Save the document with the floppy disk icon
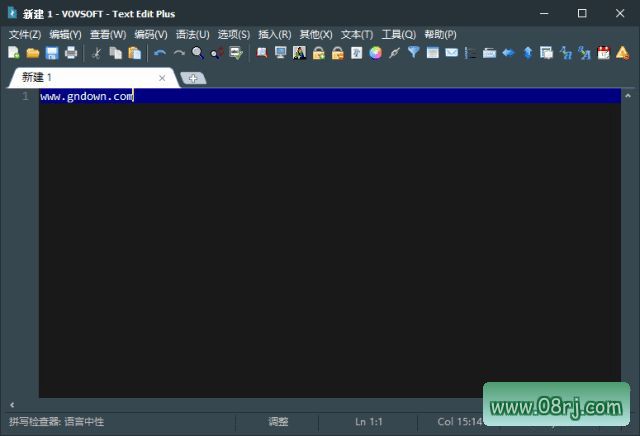 pos(52,53)
